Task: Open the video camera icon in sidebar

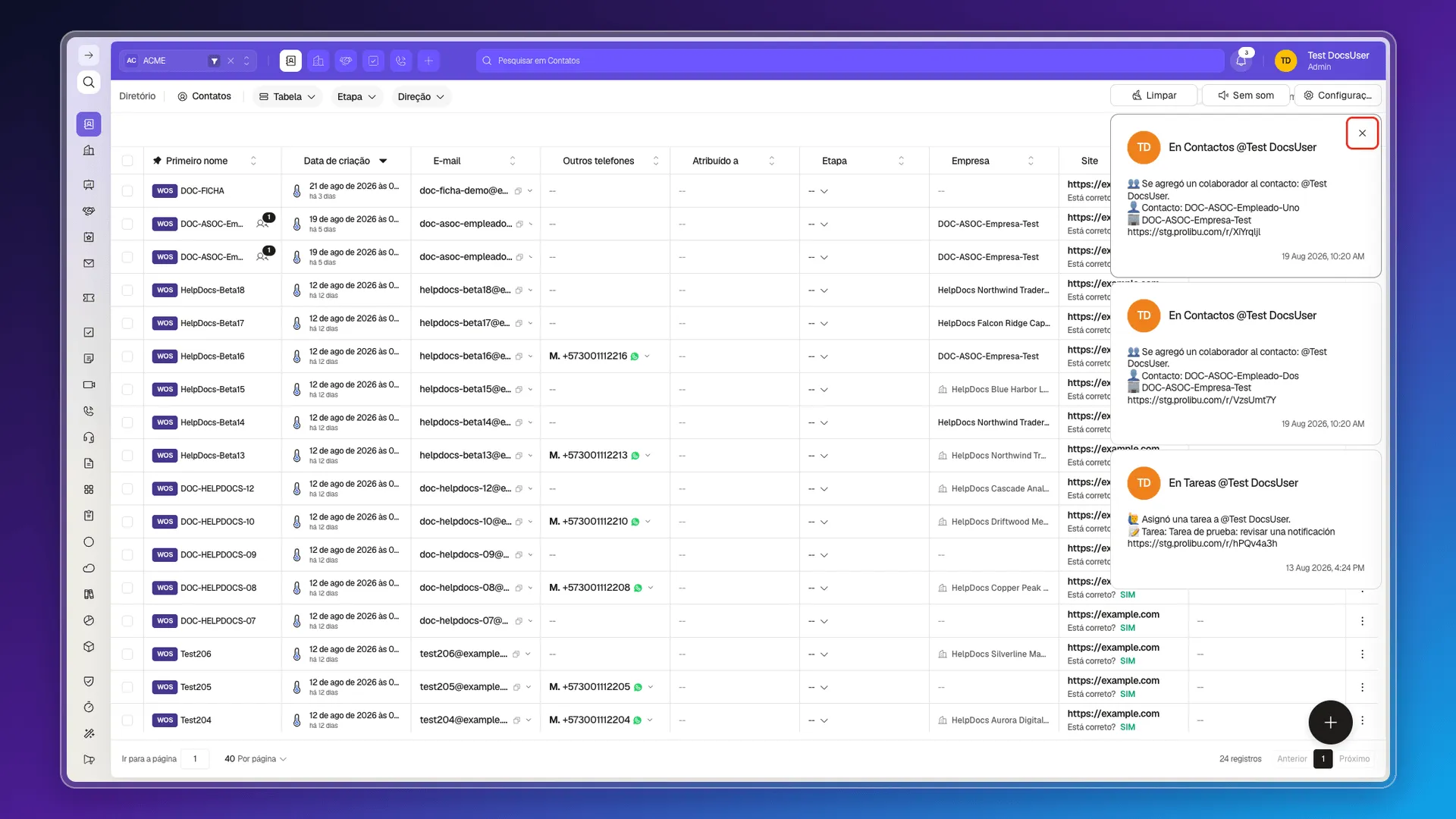Action: click(x=89, y=384)
